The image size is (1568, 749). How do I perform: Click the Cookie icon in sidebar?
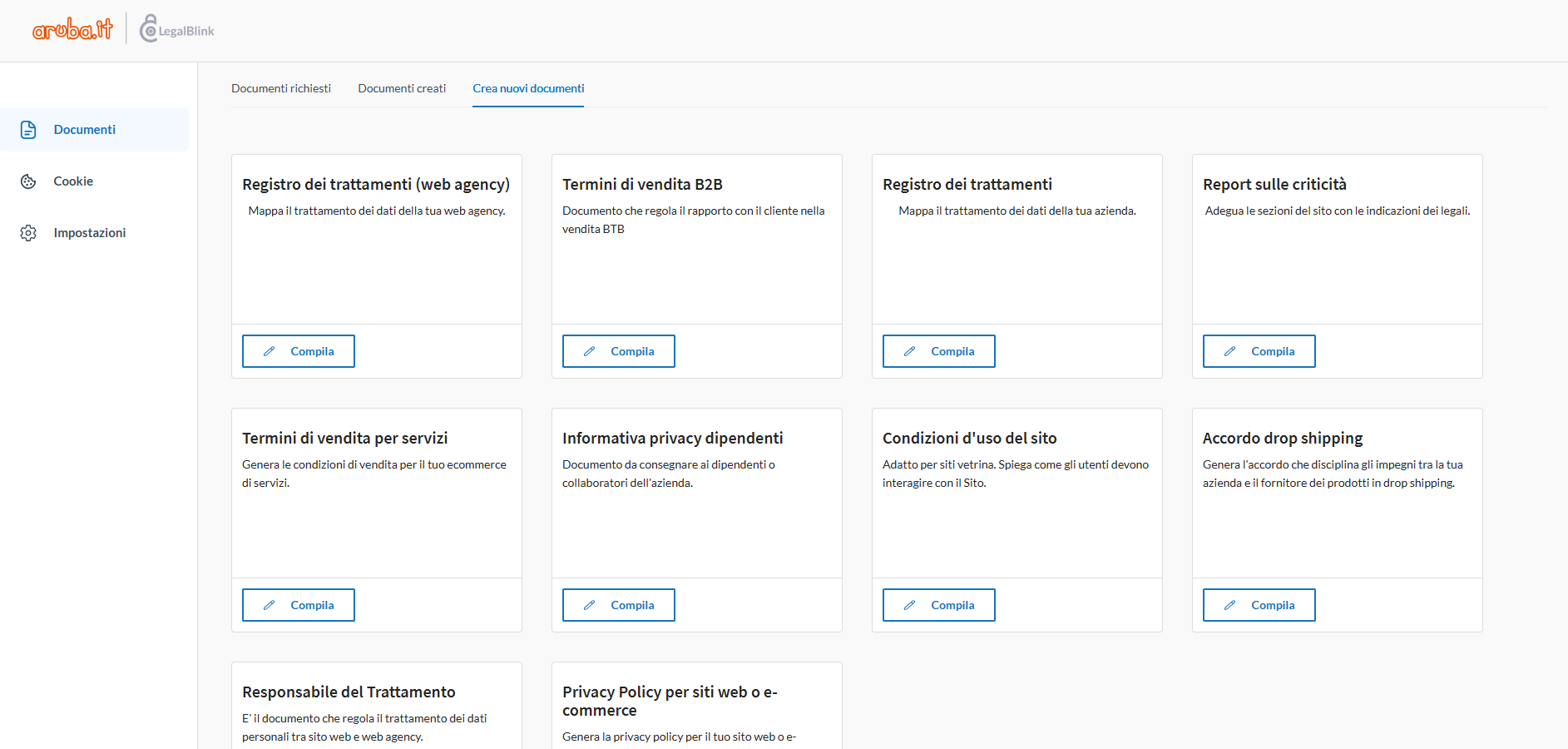point(28,181)
